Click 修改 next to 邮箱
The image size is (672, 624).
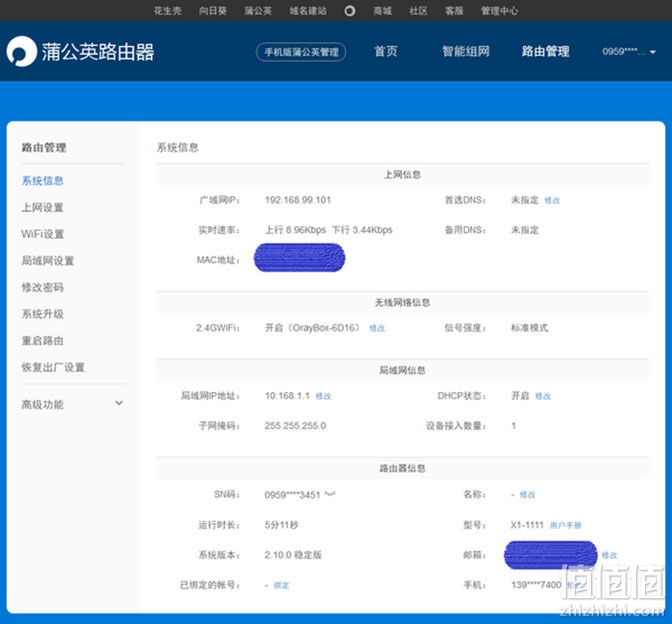tap(609, 555)
